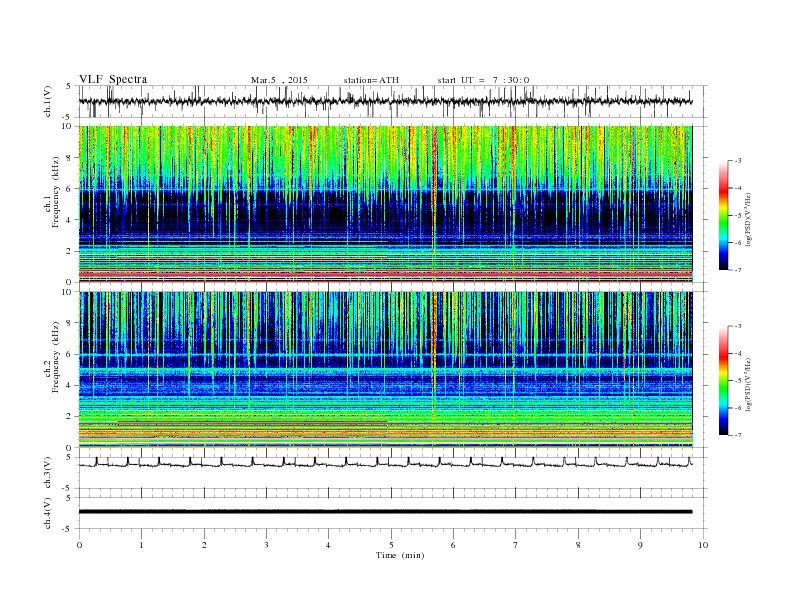
Task: Click the "-7" tick on ch.2 colorbar
Action: (737, 435)
